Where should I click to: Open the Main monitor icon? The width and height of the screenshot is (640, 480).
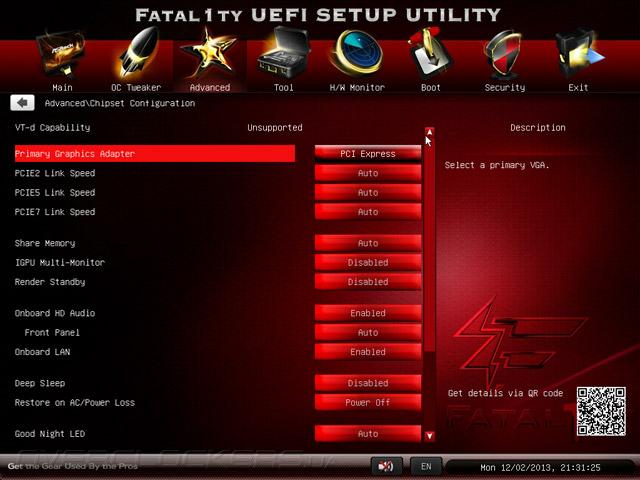[x=61, y=55]
